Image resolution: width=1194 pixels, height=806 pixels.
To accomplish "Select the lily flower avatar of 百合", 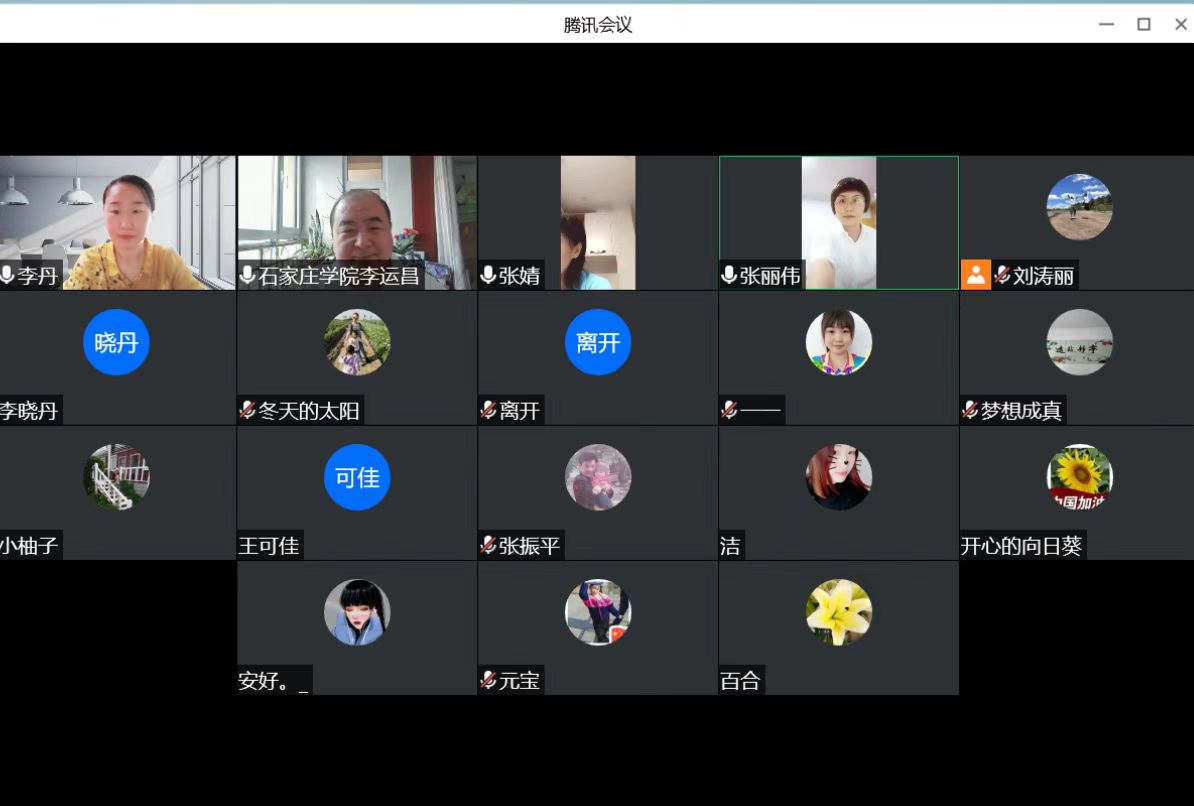I will (x=839, y=612).
